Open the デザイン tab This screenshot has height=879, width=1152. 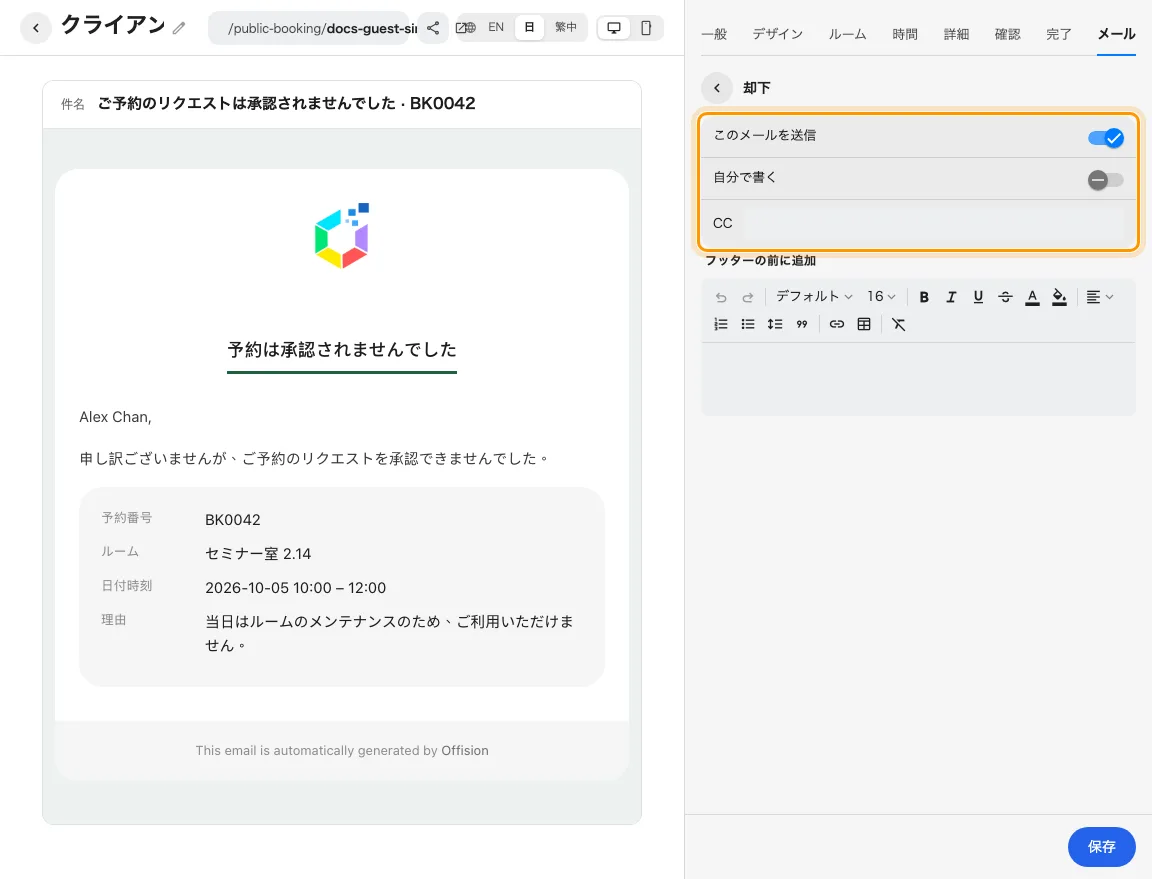pos(777,34)
